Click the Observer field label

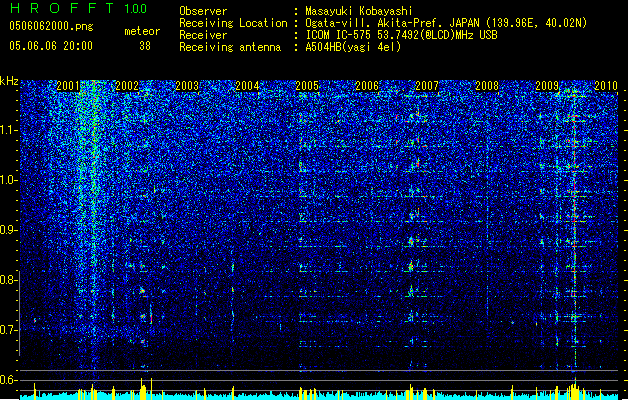[203, 11]
